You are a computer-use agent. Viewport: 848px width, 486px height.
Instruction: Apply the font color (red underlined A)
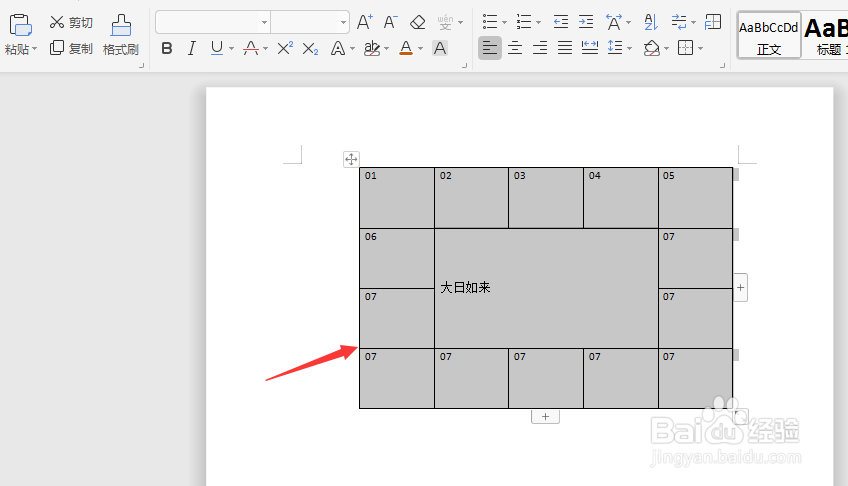pyautogui.click(x=406, y=48)
